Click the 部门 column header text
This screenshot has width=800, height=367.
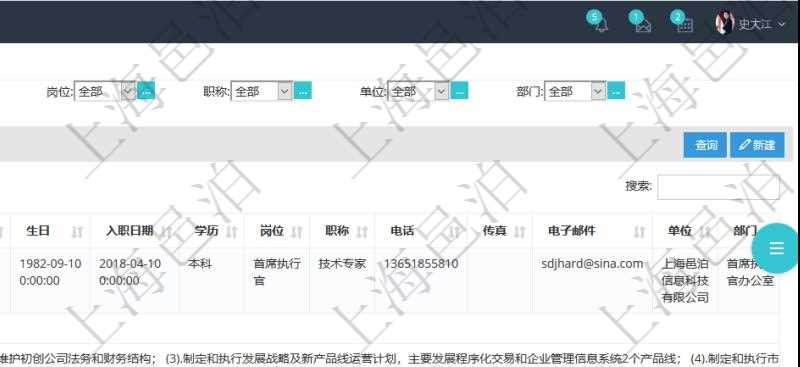(745, 231)
